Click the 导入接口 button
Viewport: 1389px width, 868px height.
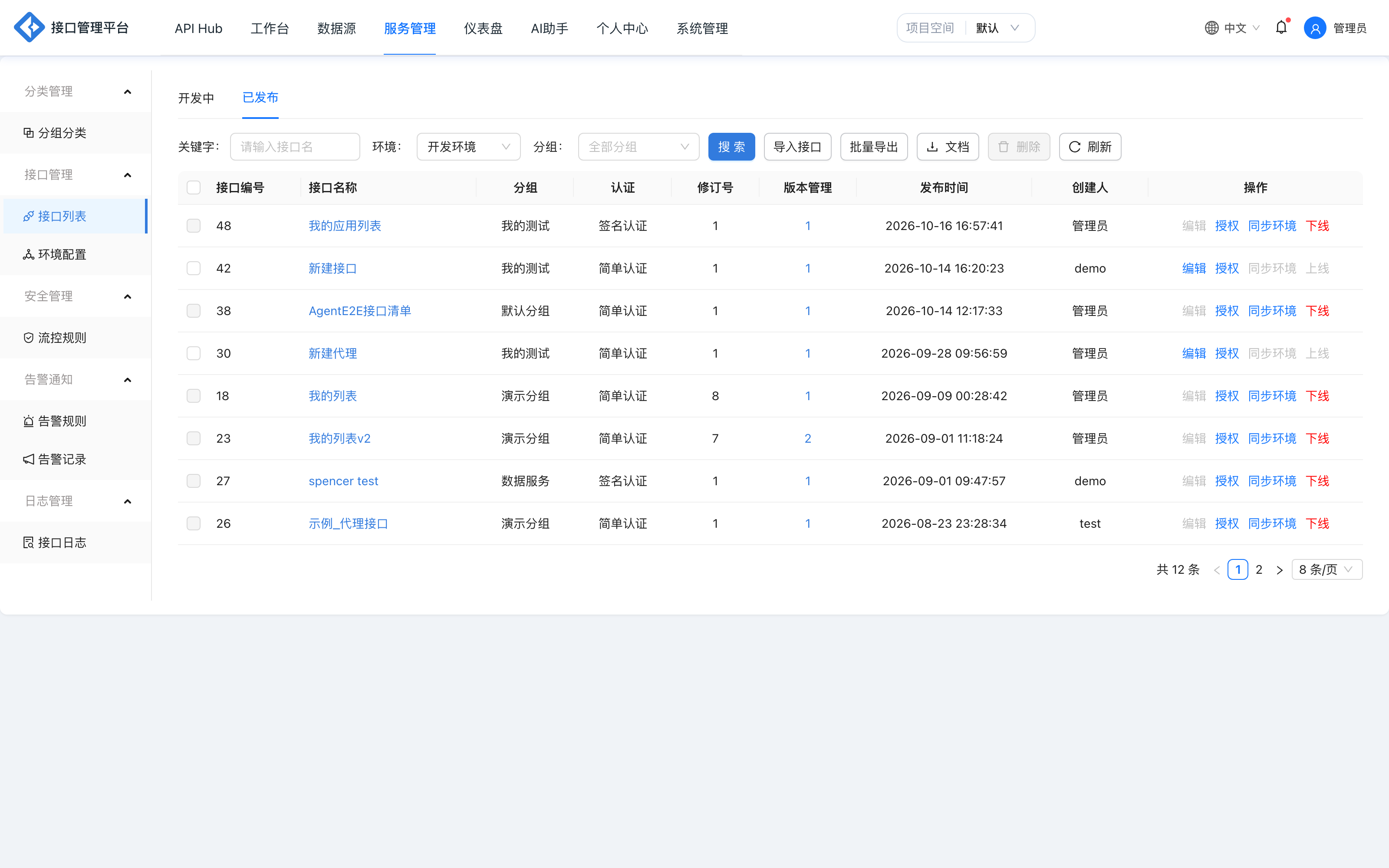pos(797,147)
